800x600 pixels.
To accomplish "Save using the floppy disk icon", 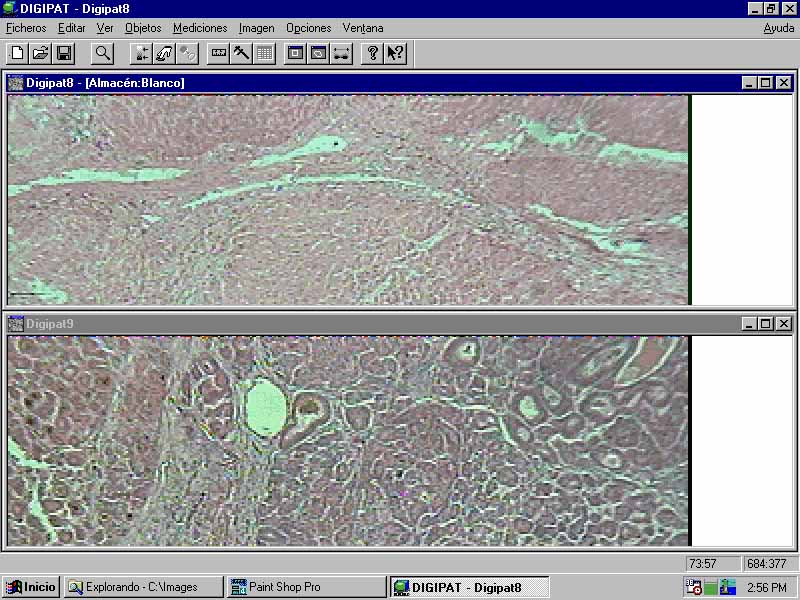I will (x=63, y=53).
